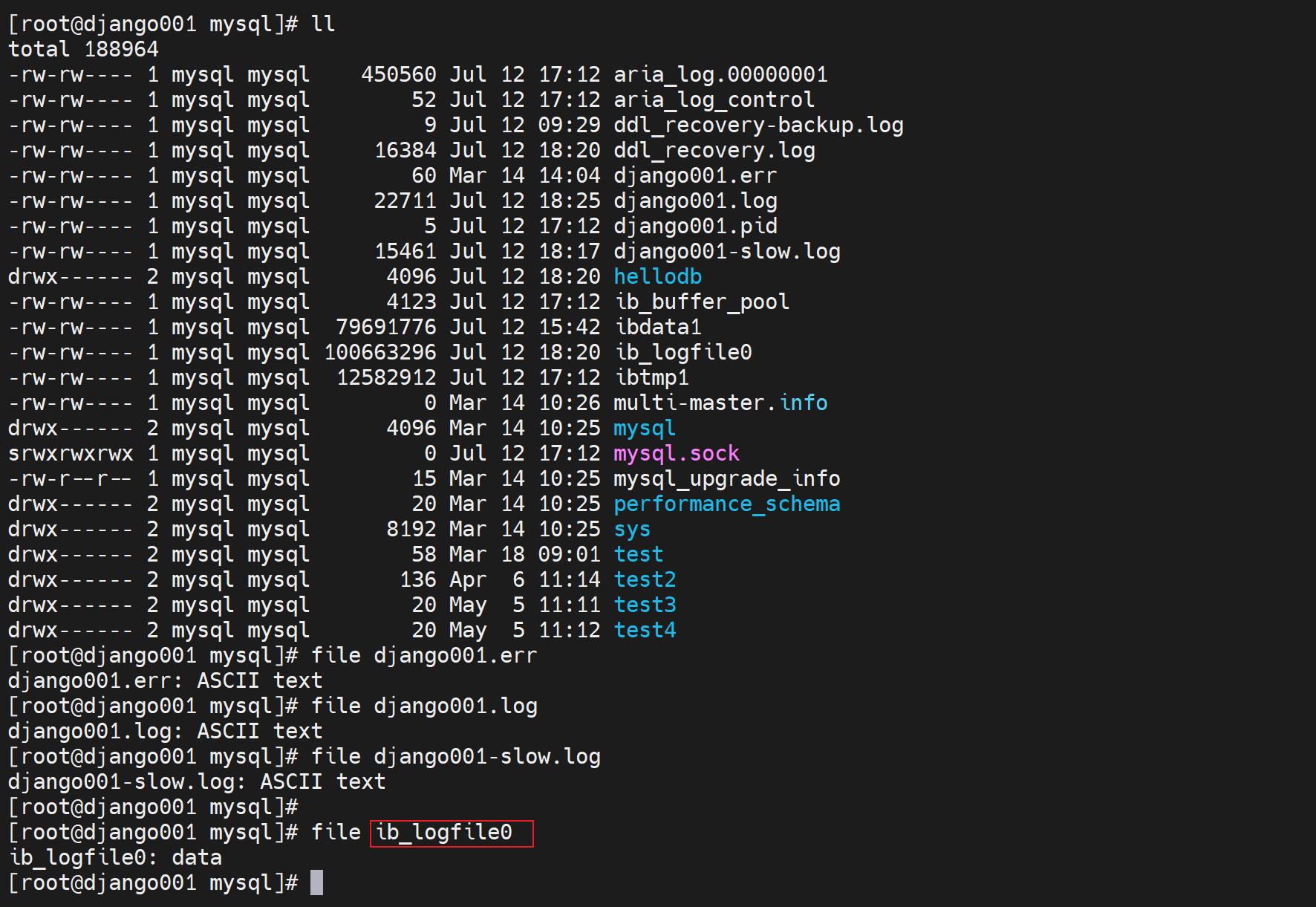Click the ddl_recovery-backup.log file name
1316x907 pixels.
[x=758, y=125]
